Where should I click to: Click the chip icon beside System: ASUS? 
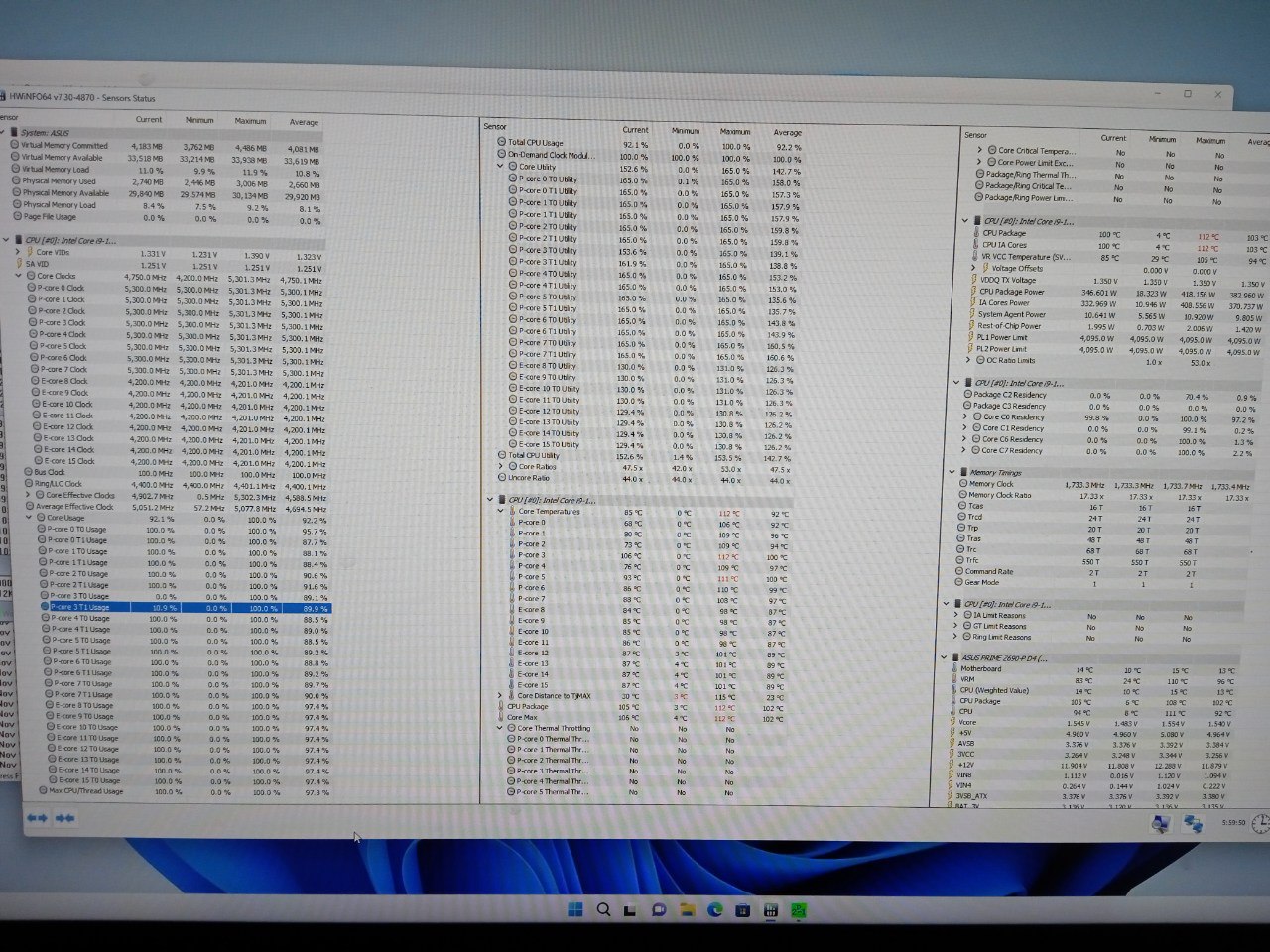click(x=13, y=132)
